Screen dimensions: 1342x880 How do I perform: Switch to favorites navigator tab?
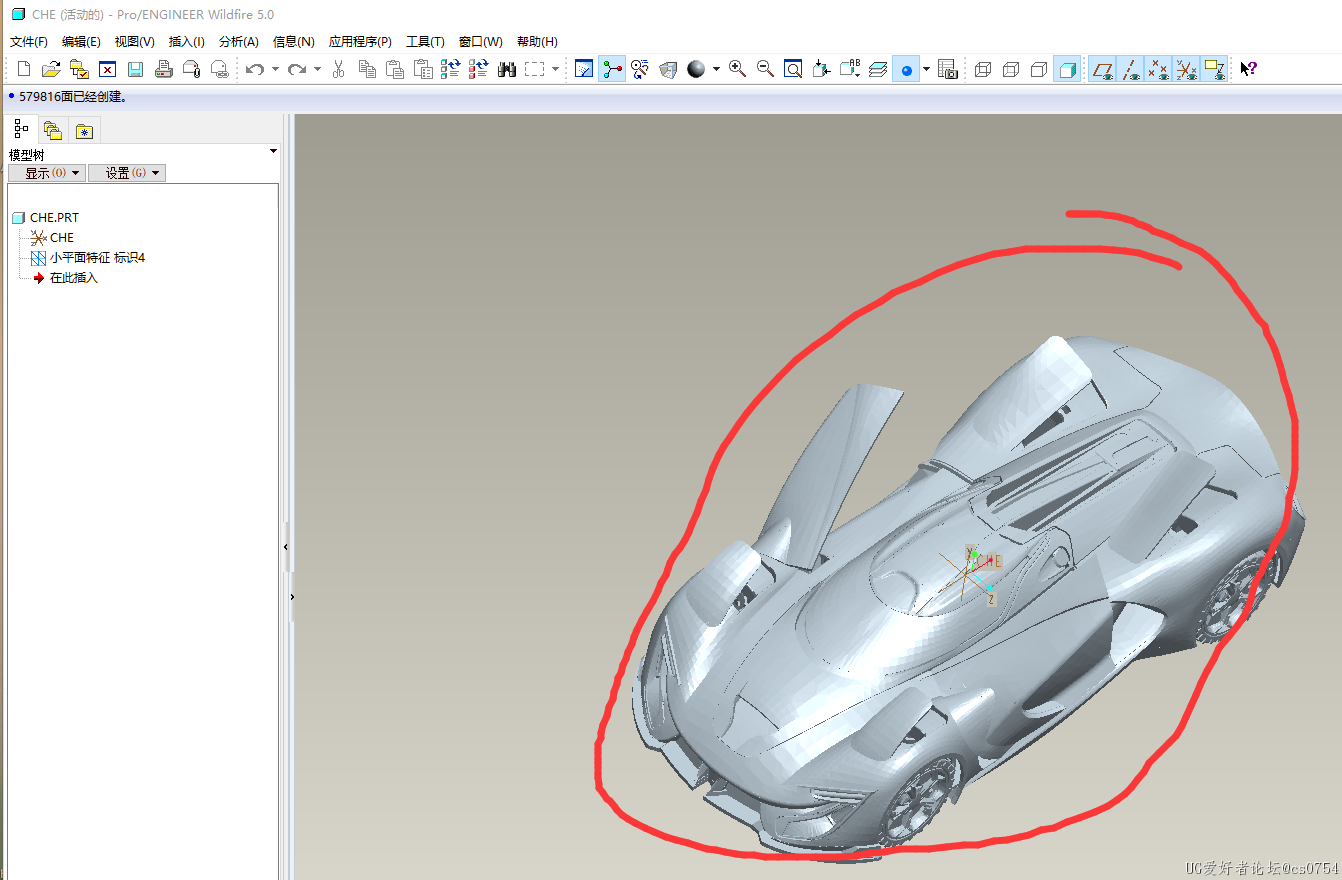[85, 131]
